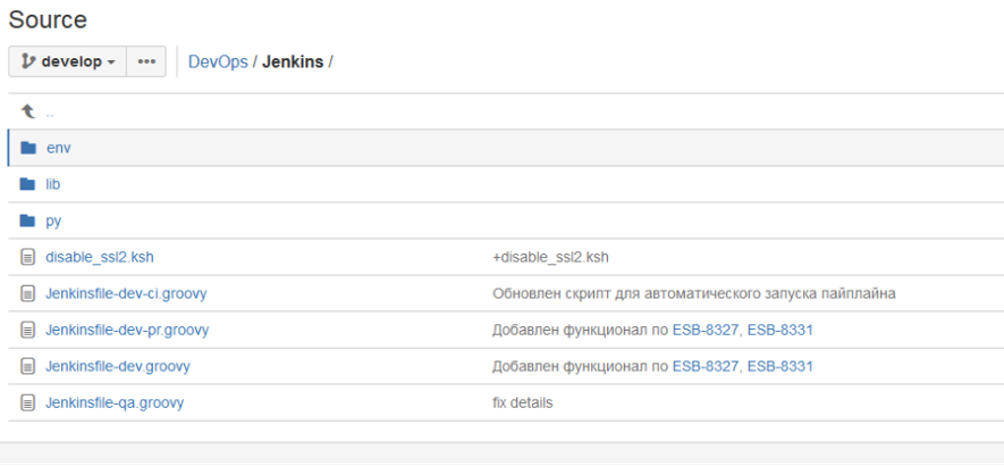The height and width of the screenshot is (466, 1004).
Task: Open ESB-8331 link in Jenkinsfile-dev-pr.groovy row
Action: pyautogui.click(x=780, y=330)
